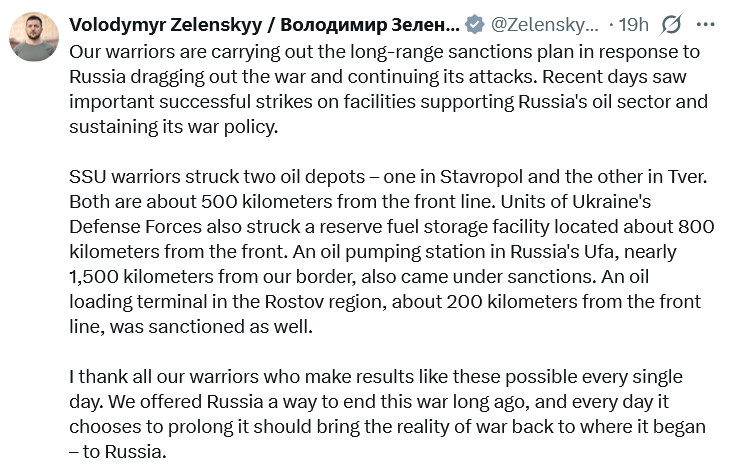Click the text "1,500 kilometers"

tap(141, 277)
